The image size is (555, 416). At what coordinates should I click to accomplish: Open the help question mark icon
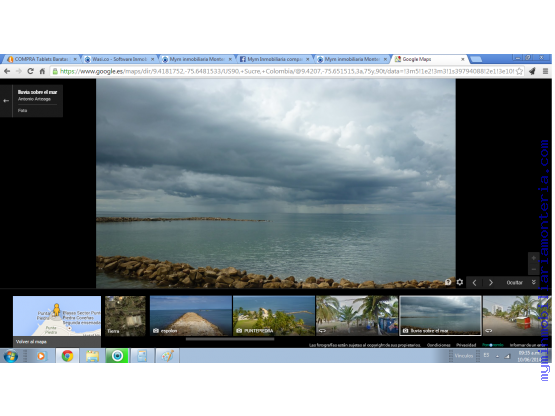(x=448, y=282)
